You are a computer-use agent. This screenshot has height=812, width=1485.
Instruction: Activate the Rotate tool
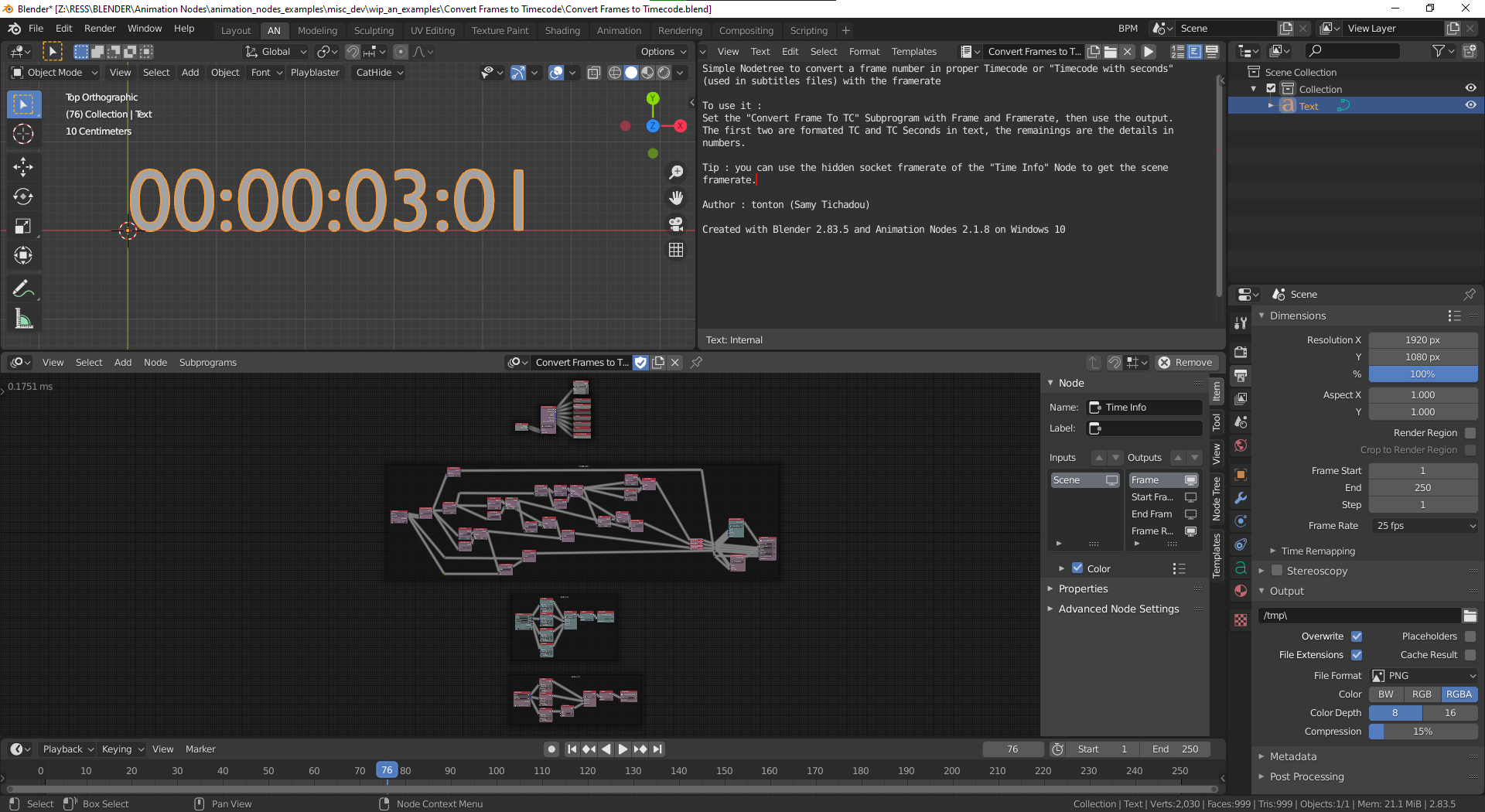click(x=23, y=196)
